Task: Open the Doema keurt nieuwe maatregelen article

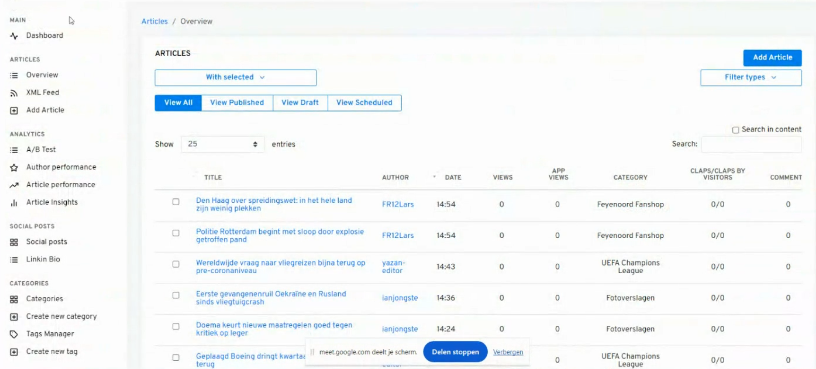Action: click(274, 329)
